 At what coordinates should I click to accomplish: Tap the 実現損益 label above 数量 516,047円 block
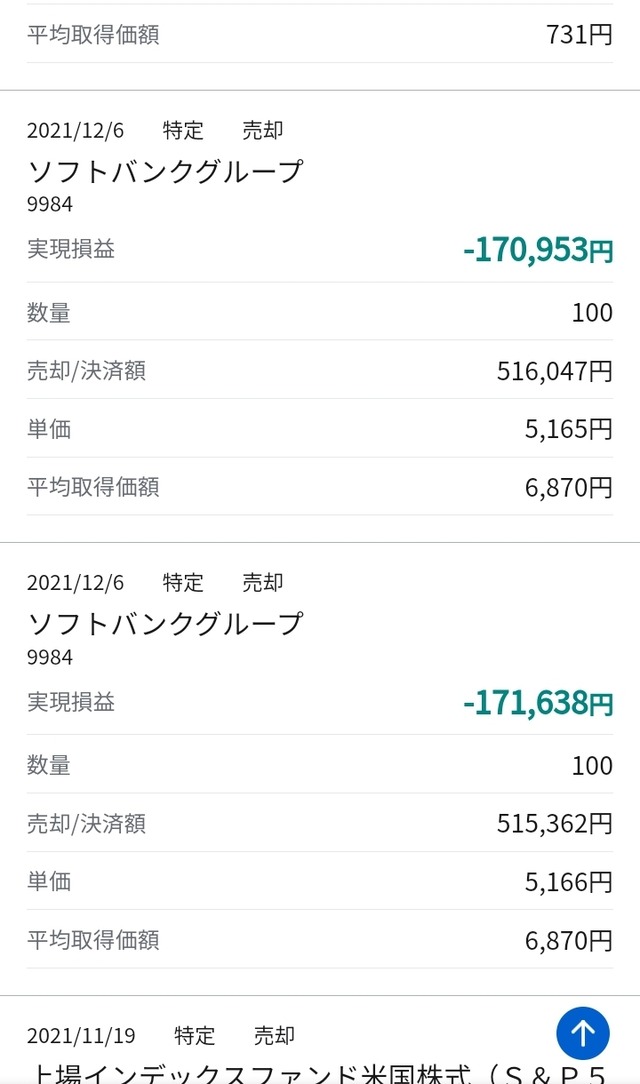click(71, 249)
